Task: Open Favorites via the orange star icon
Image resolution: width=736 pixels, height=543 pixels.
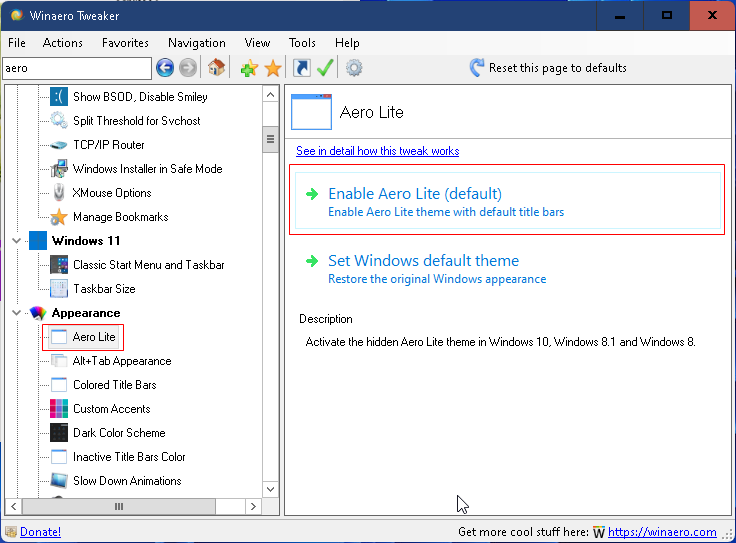Action: tap(273, 68)
